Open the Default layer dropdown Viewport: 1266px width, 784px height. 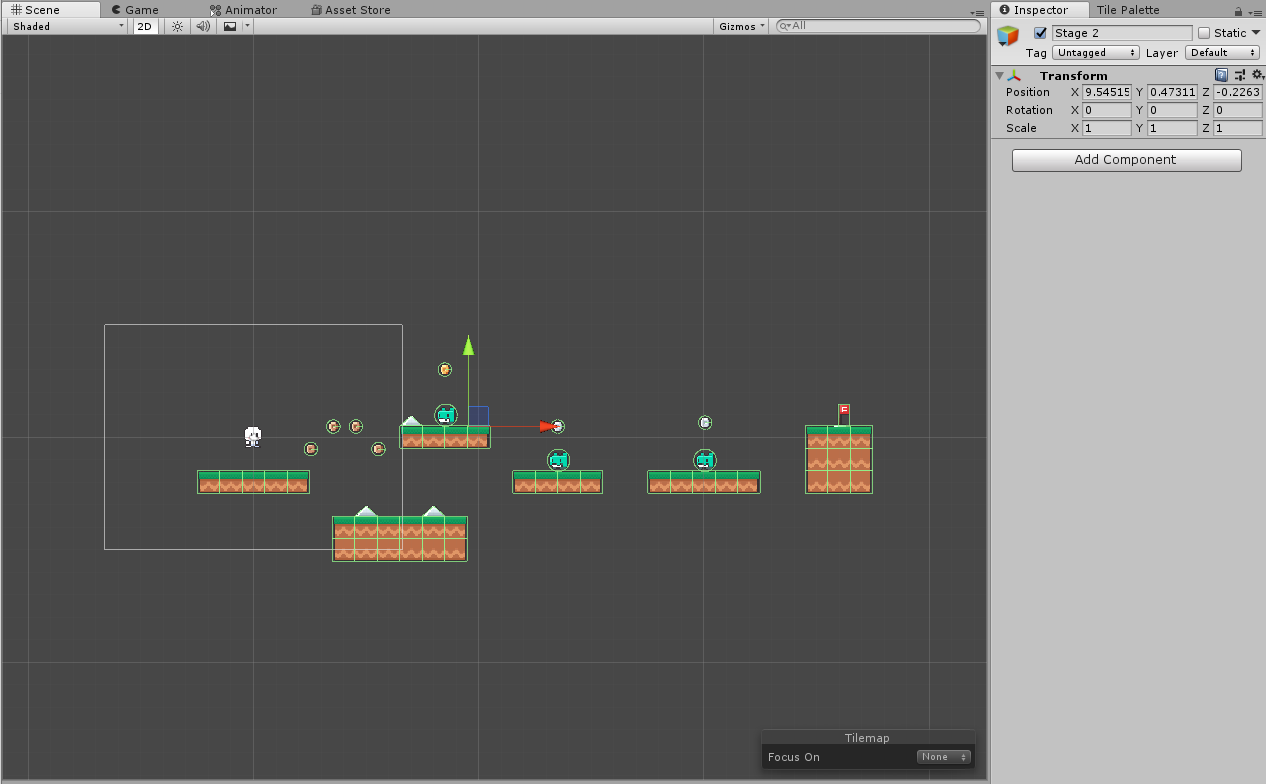pyautogui.click(x=1223, y=53)
